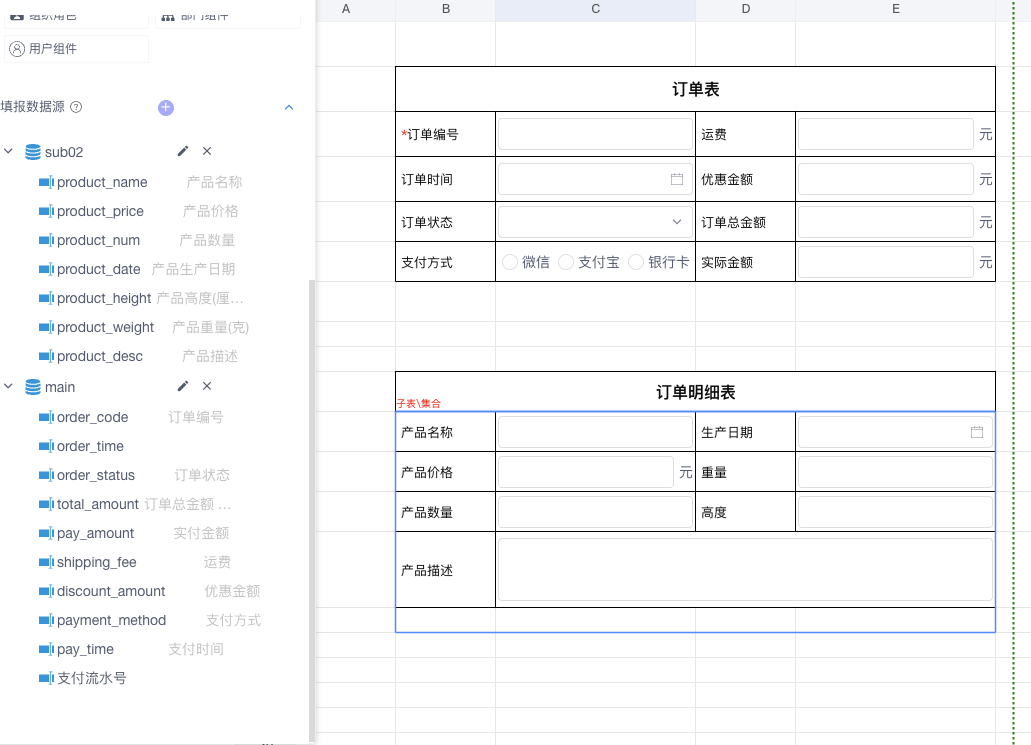Click the add data source plus icon

click(x=166, y=107)
